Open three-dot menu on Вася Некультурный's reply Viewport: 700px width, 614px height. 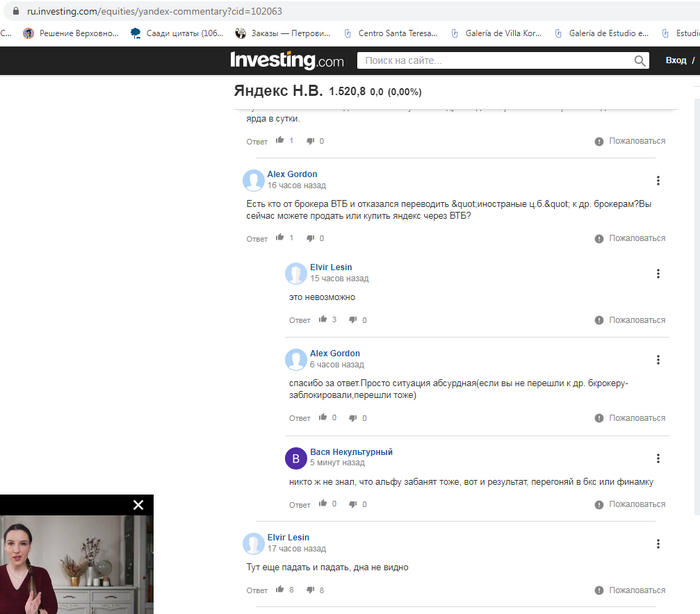[658, 458]
